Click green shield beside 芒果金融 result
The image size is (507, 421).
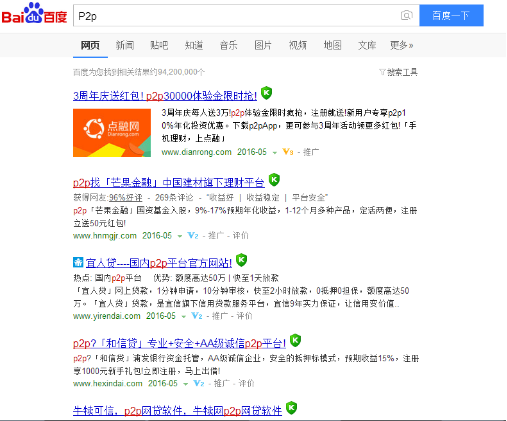pyautogui.click(x=274, y=180)
